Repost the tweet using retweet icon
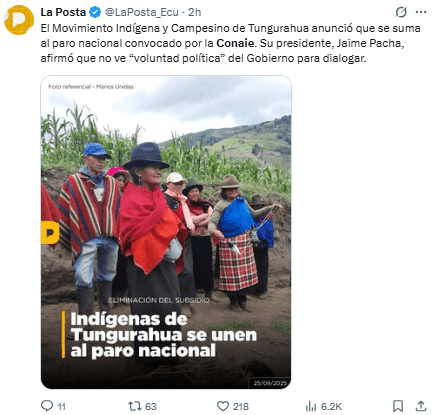Screen dimensions: 436x415 point(135,406)
